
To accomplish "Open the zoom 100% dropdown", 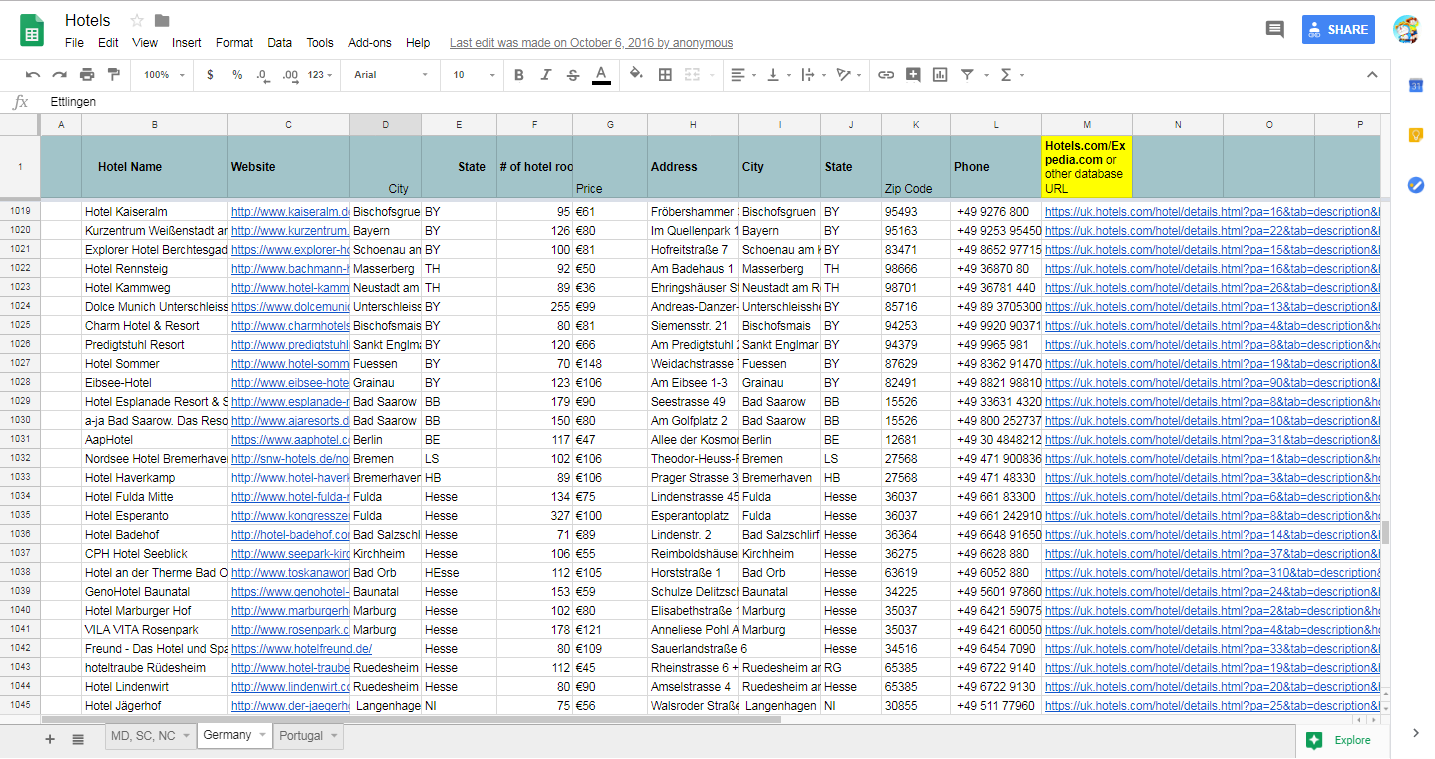I will click(x=164, y=75).
